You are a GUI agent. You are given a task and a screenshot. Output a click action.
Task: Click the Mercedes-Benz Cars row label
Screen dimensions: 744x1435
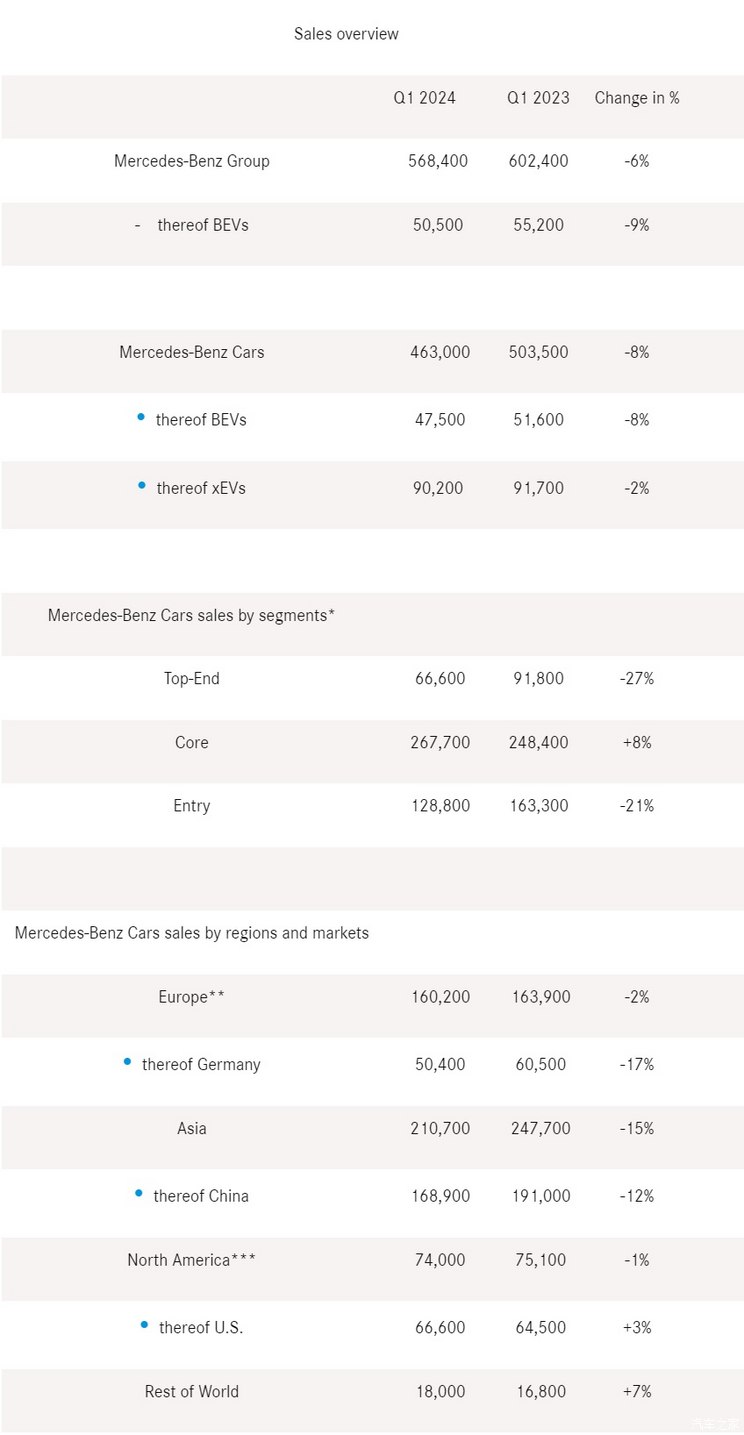192,352
